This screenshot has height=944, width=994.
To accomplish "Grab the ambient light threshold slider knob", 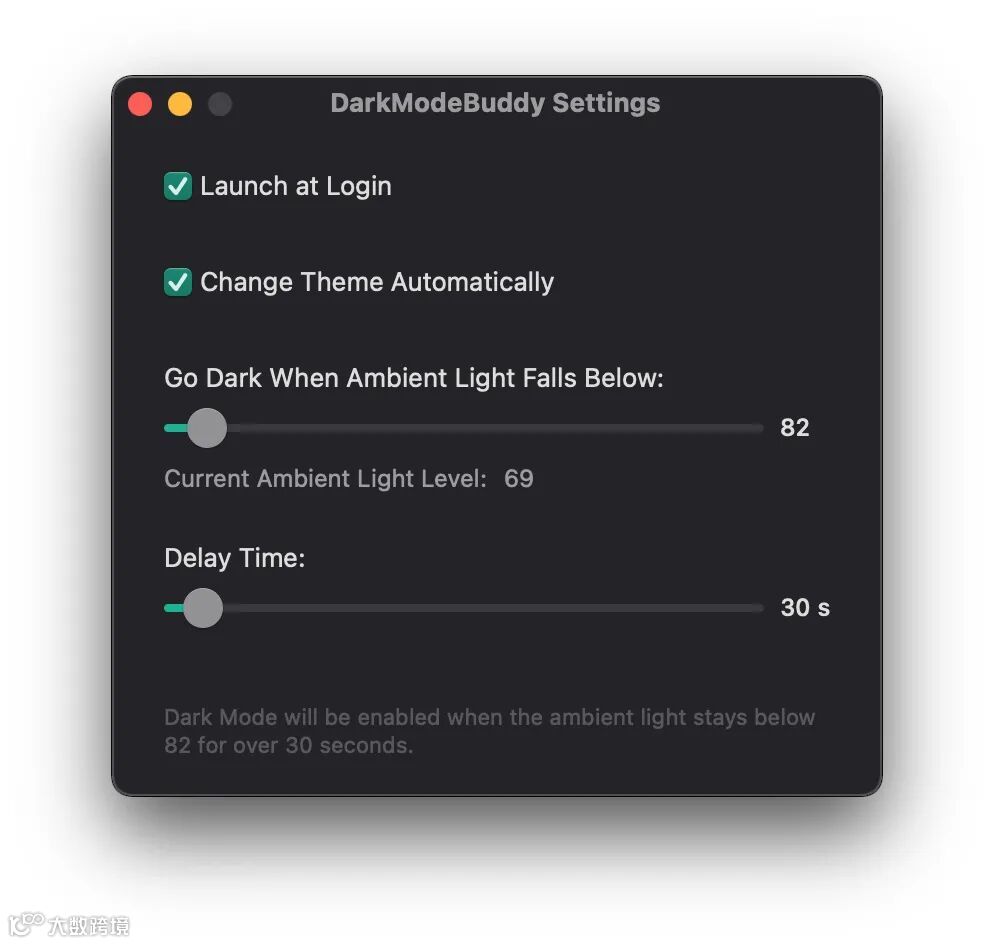I will tap(207, 428).
